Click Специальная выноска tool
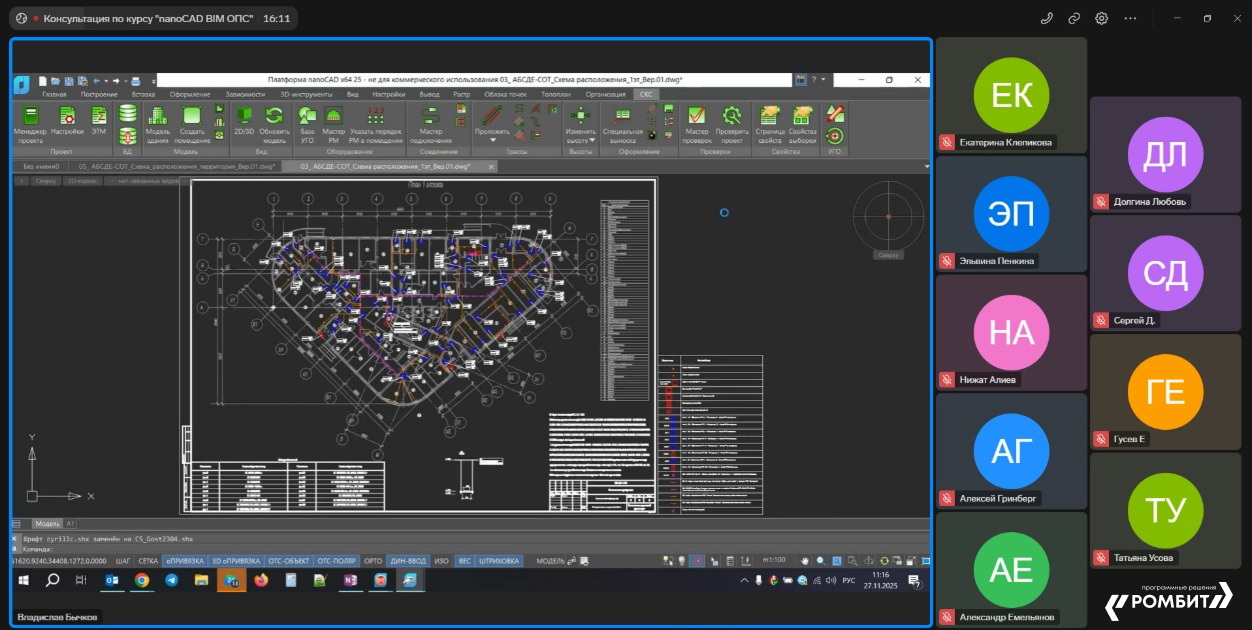 [x=622, y=124]
